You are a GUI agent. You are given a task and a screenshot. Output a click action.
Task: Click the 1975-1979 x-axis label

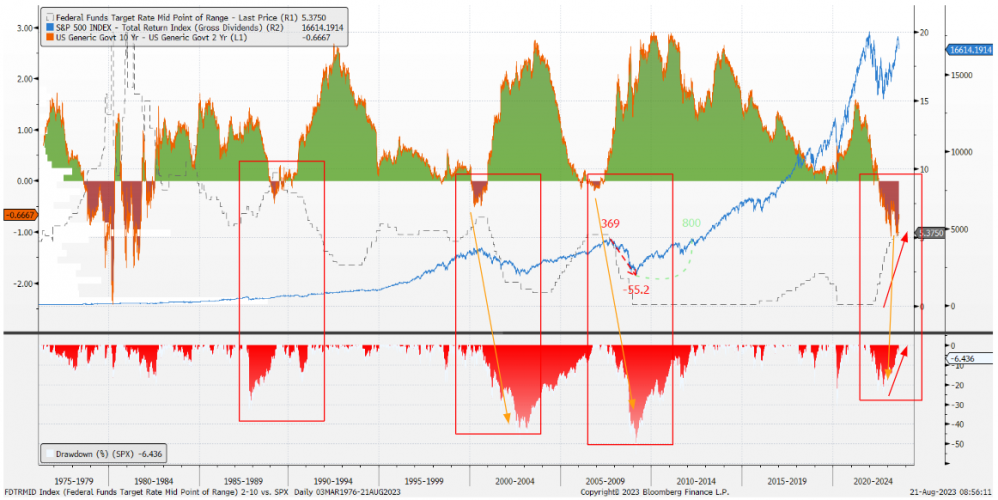[x=76, y=482]
